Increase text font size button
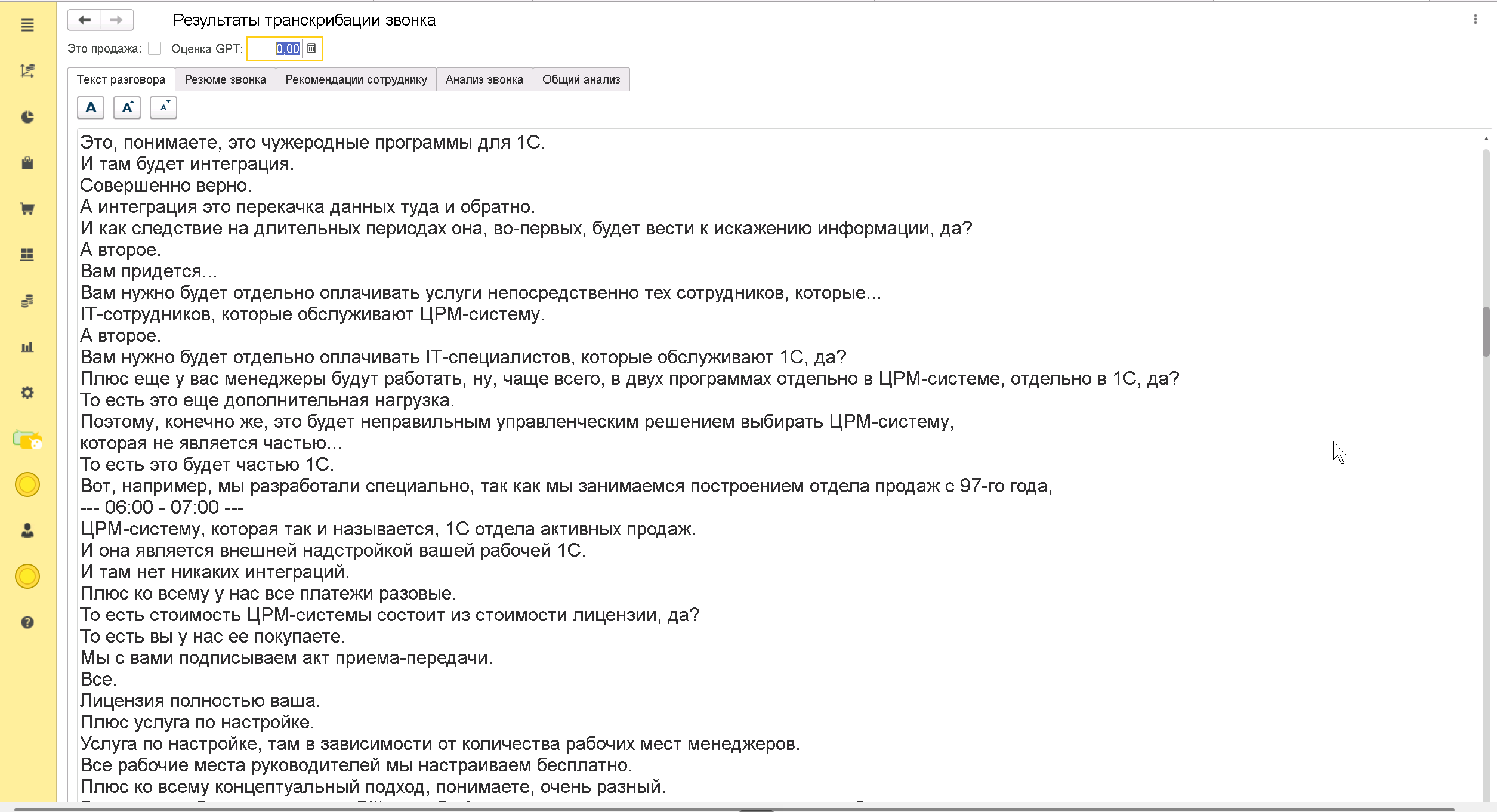 127,107
